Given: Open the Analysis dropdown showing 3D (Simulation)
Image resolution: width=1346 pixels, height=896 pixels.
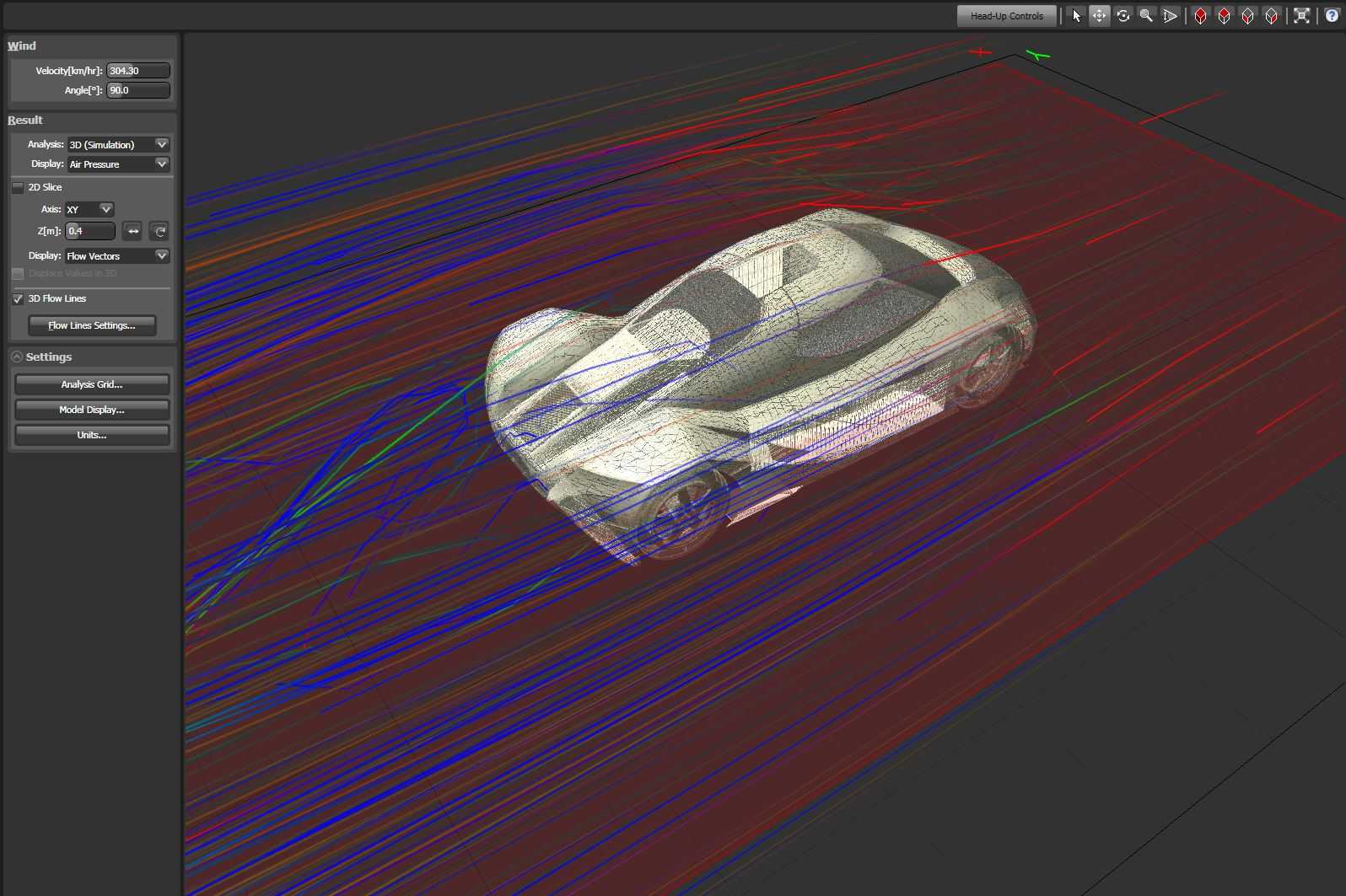Looking at the screenshot, I should click(x=118, y=145).
